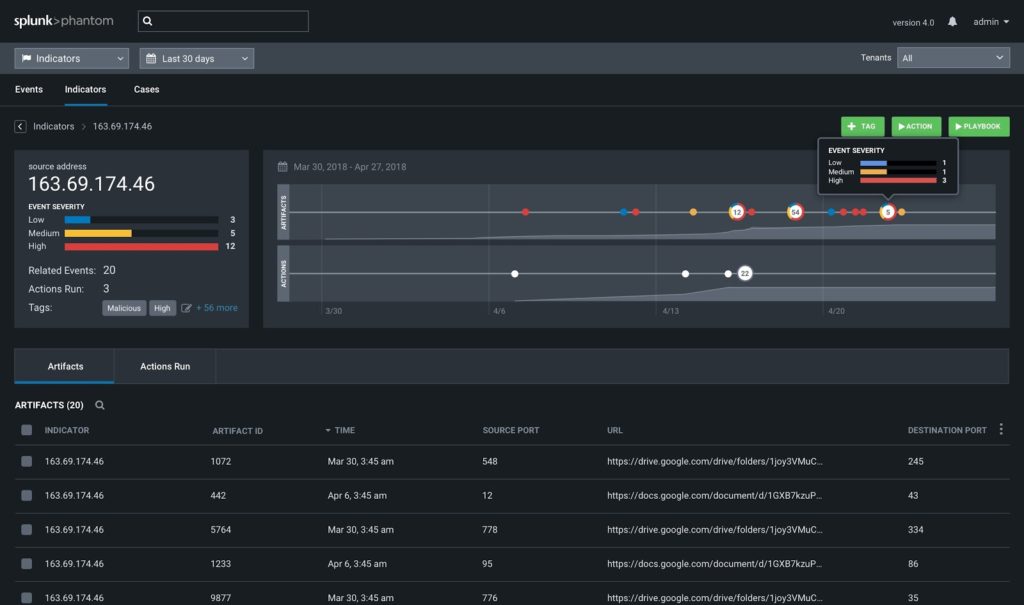Switch to the Cases tab

[146, 90]
